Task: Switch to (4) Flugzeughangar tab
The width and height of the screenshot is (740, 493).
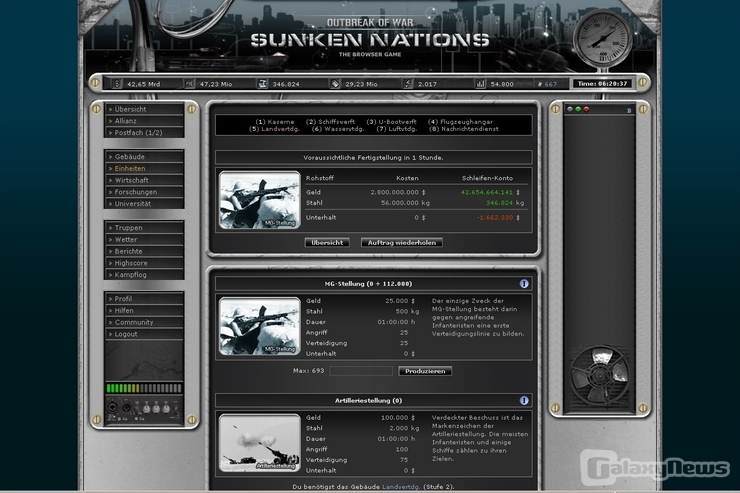Action: [x=460, y=122]
